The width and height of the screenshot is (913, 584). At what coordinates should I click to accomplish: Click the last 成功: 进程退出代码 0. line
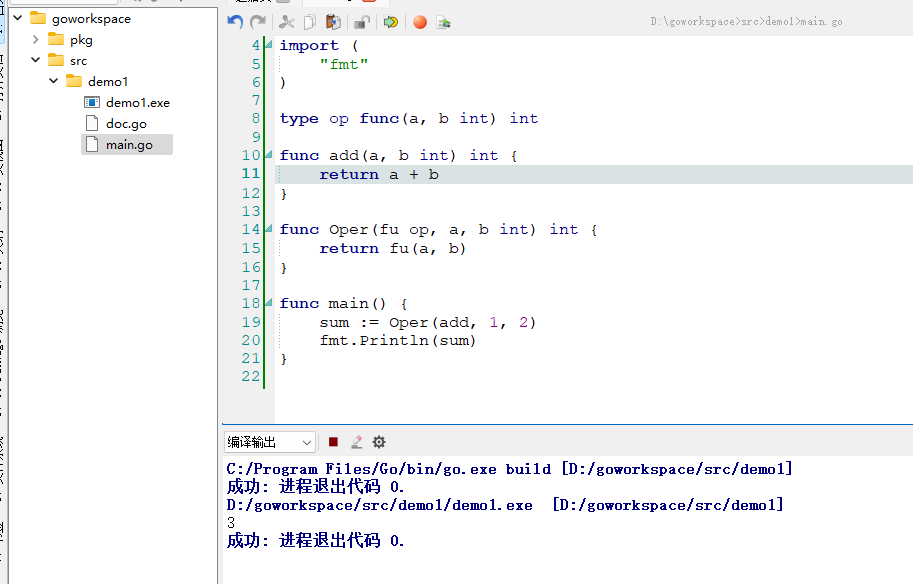[x=315, y=541]
